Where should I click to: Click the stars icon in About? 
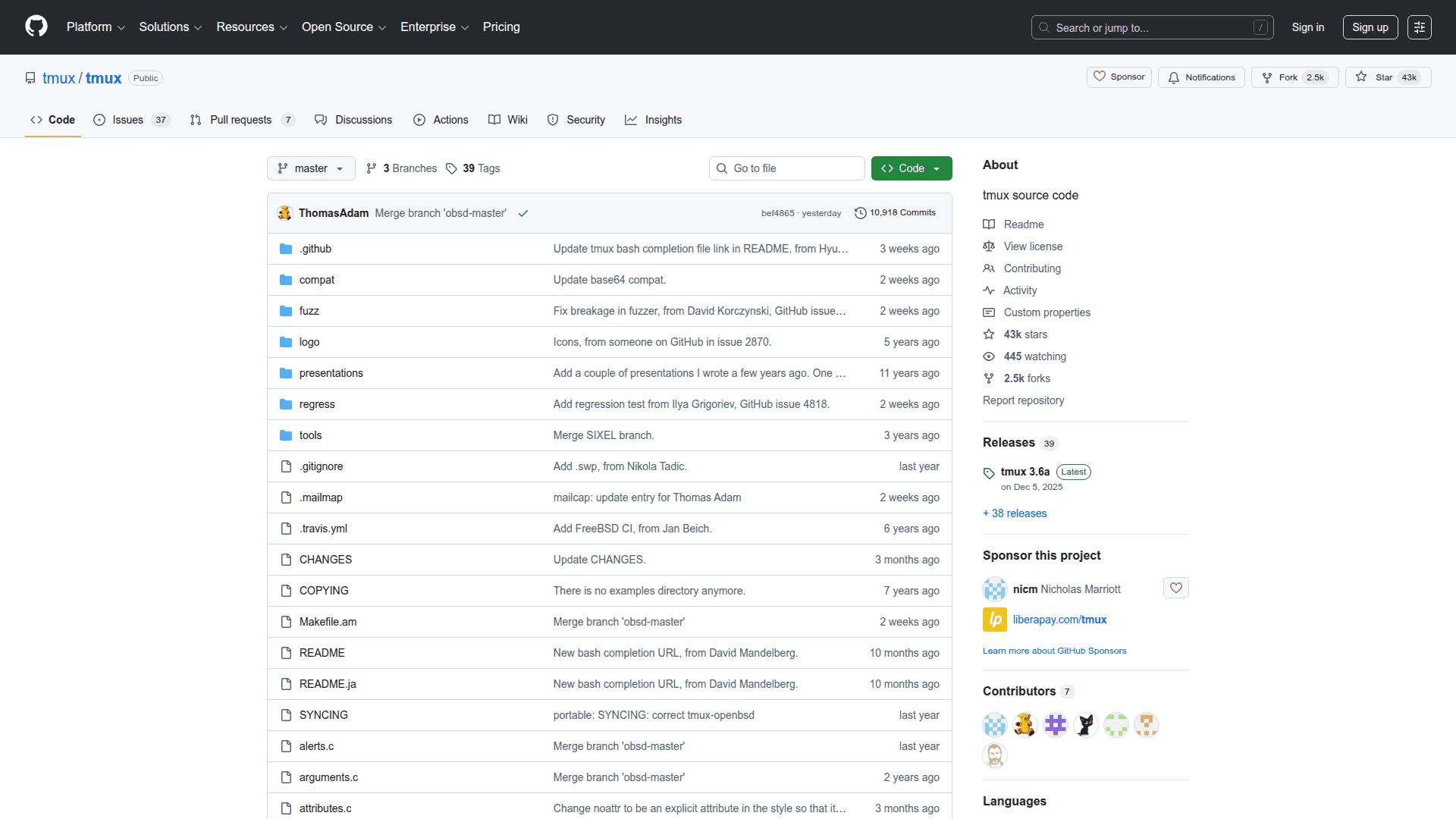[989, 334]
